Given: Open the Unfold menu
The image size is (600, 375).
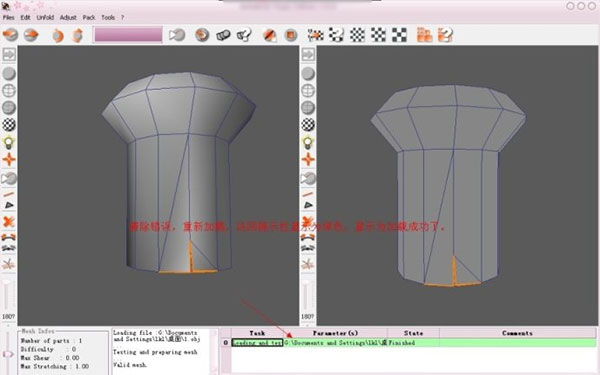Looking at the screenshot, I should click(45, 18).
